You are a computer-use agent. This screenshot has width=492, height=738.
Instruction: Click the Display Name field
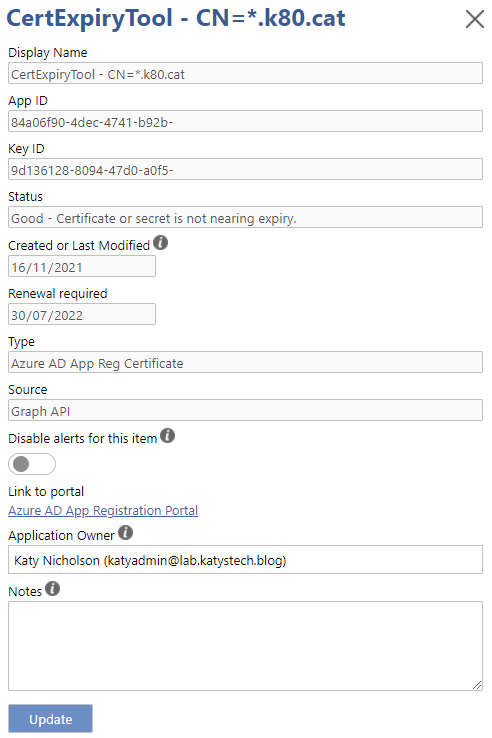[x=245, y=73]
